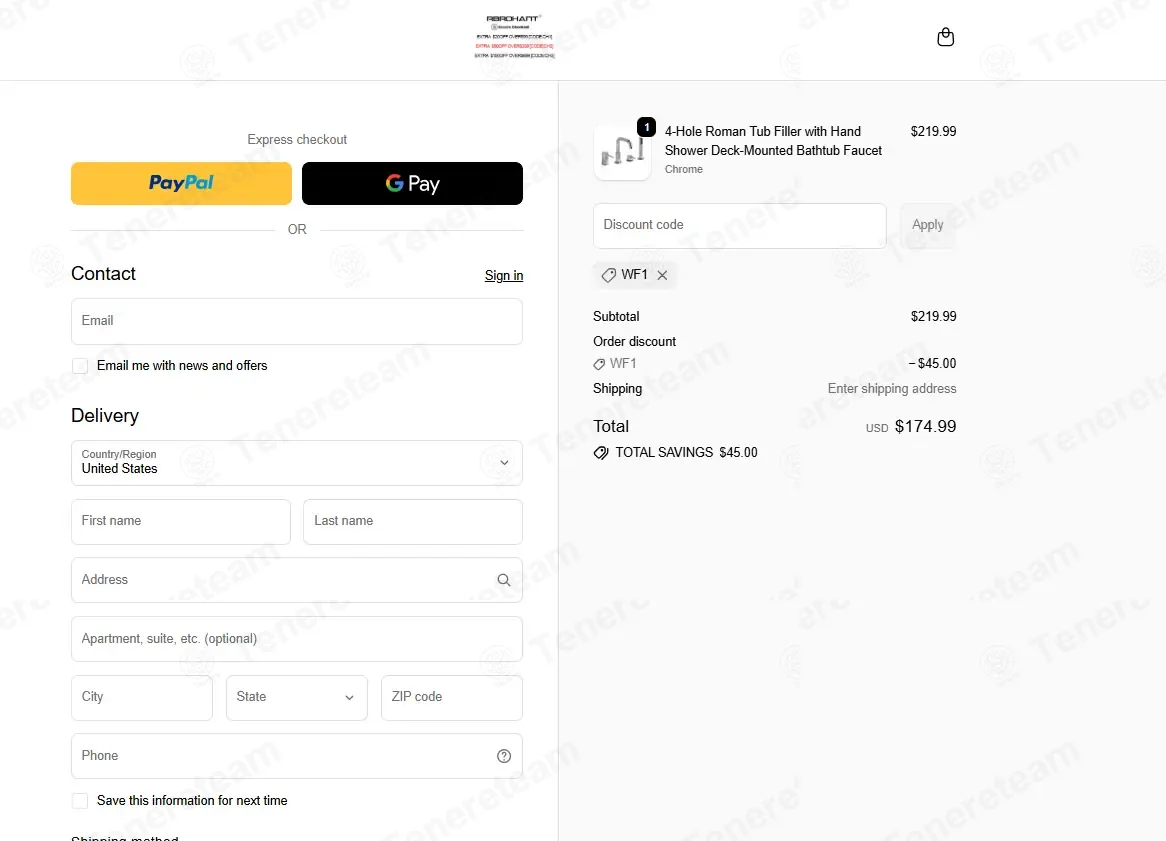Open the Country/Region dropdown

297,463
